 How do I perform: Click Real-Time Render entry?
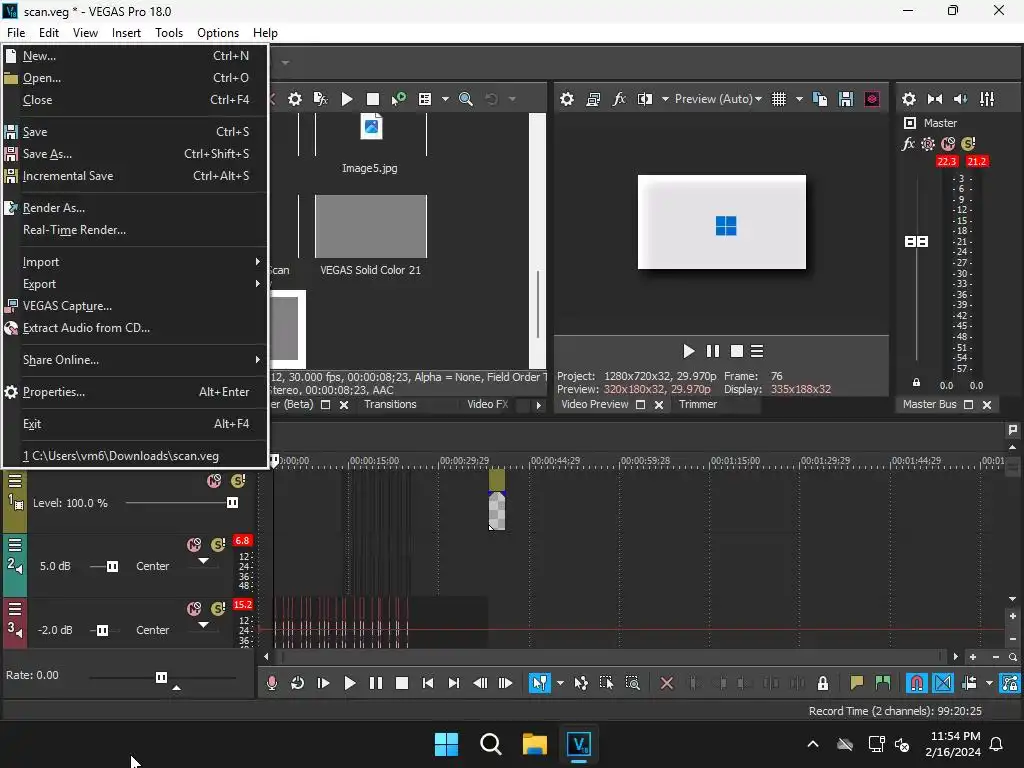point(135,230)
